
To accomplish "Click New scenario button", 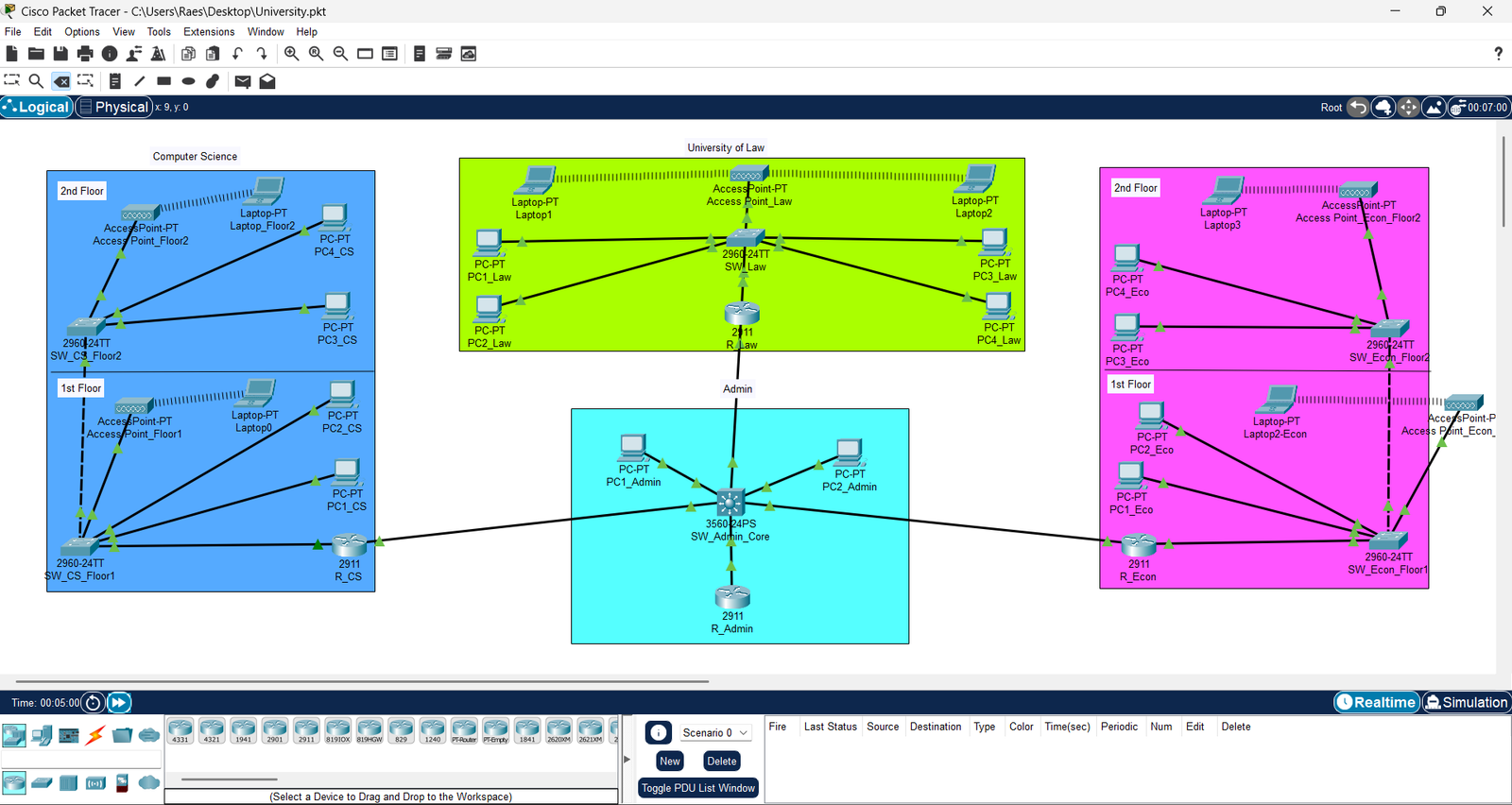I will [x=670, y=761].
